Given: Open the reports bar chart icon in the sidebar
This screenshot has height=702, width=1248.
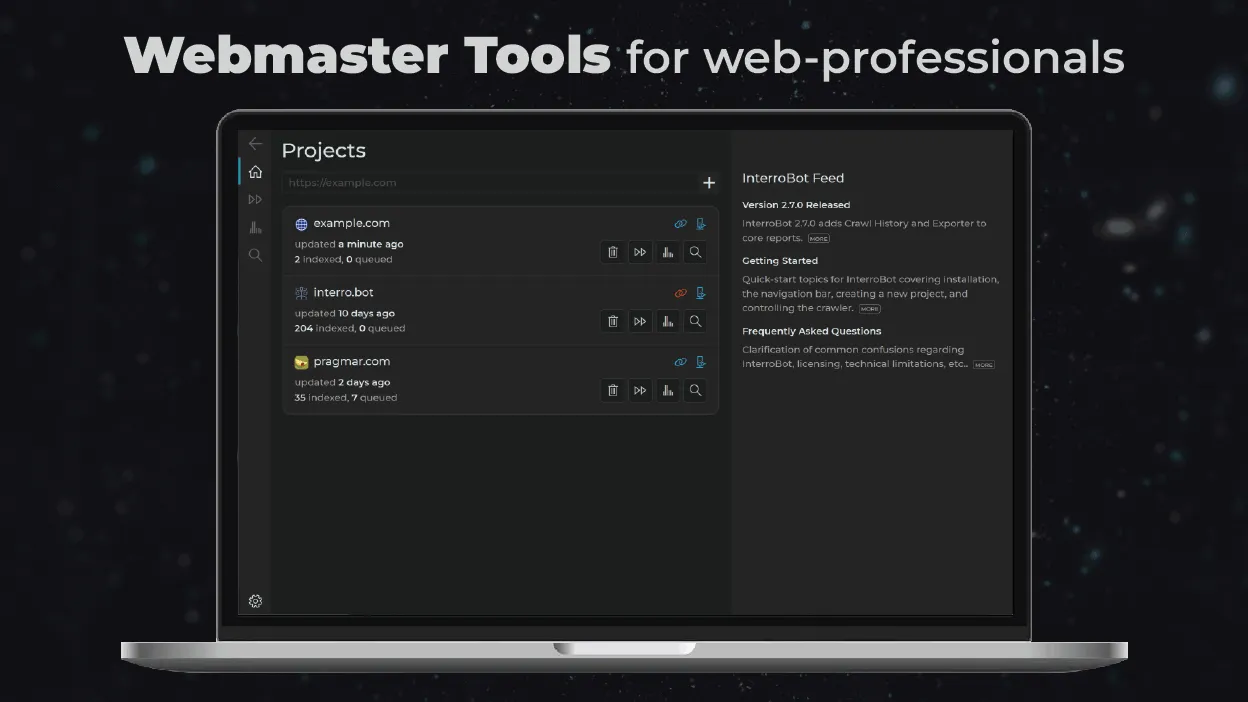Looking at the screenshot, I should [255, 228].
